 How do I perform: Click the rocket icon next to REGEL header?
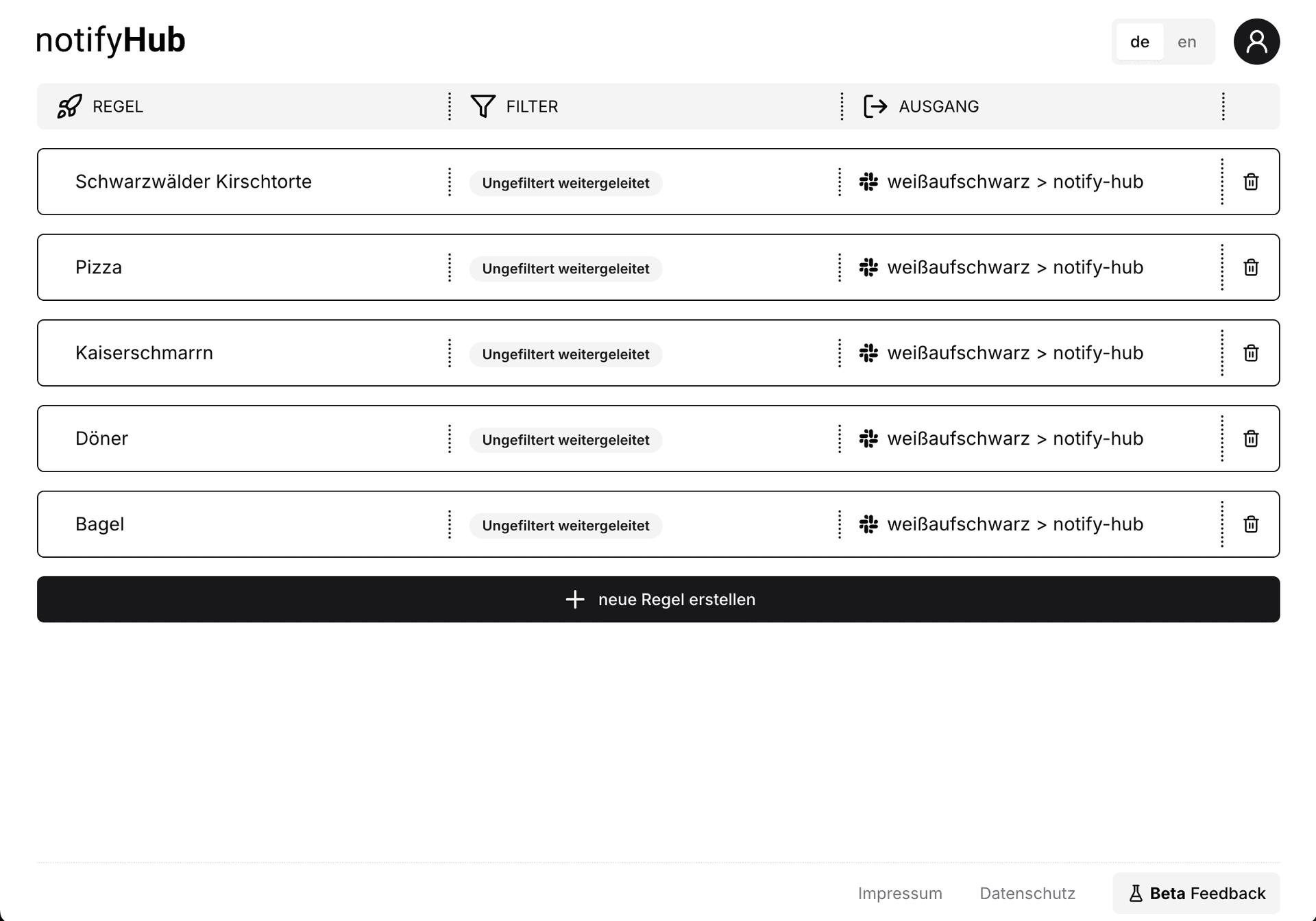tap(69, 106)
